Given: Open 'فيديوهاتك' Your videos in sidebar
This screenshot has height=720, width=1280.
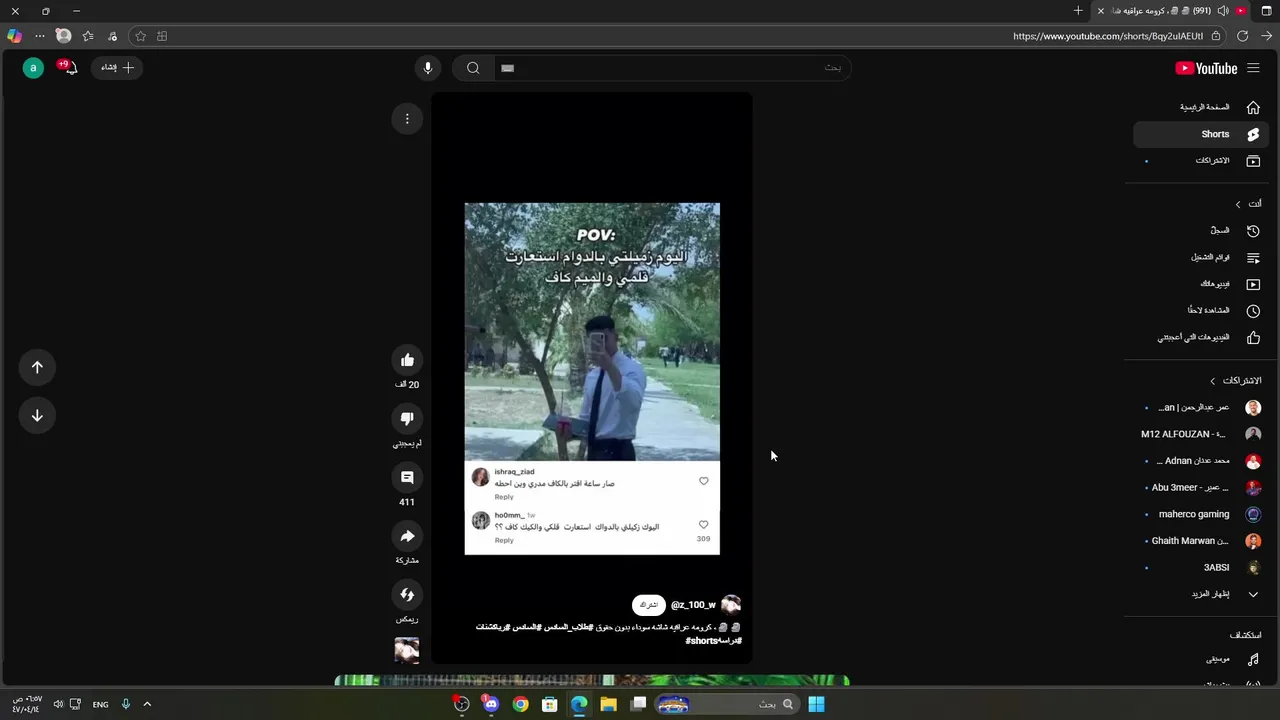Looking at the screenshot, I should [x=1202, y=284].
